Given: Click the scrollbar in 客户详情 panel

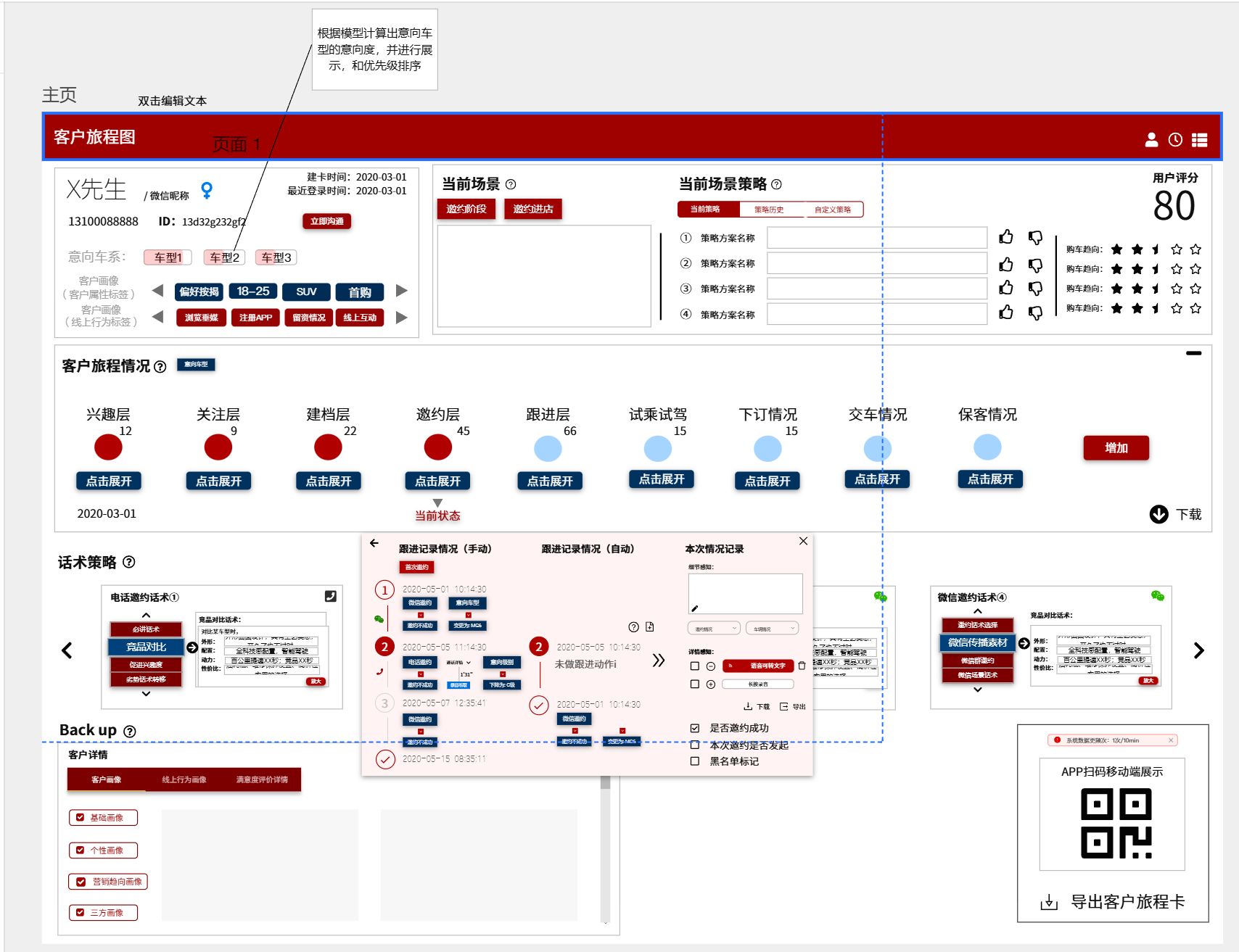Looking at the screenshot, I should (605, 848).
